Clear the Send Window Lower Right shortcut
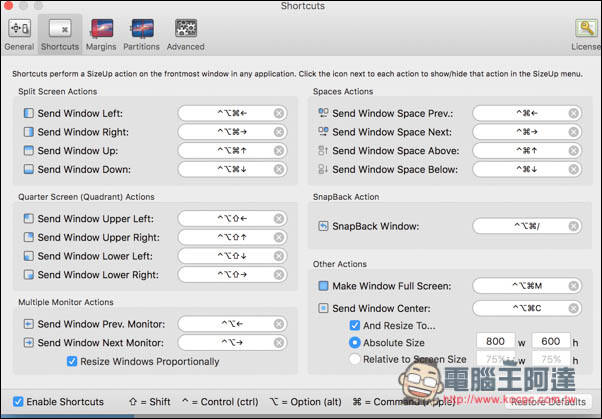The image size is (602, 419). pos(279,275)
